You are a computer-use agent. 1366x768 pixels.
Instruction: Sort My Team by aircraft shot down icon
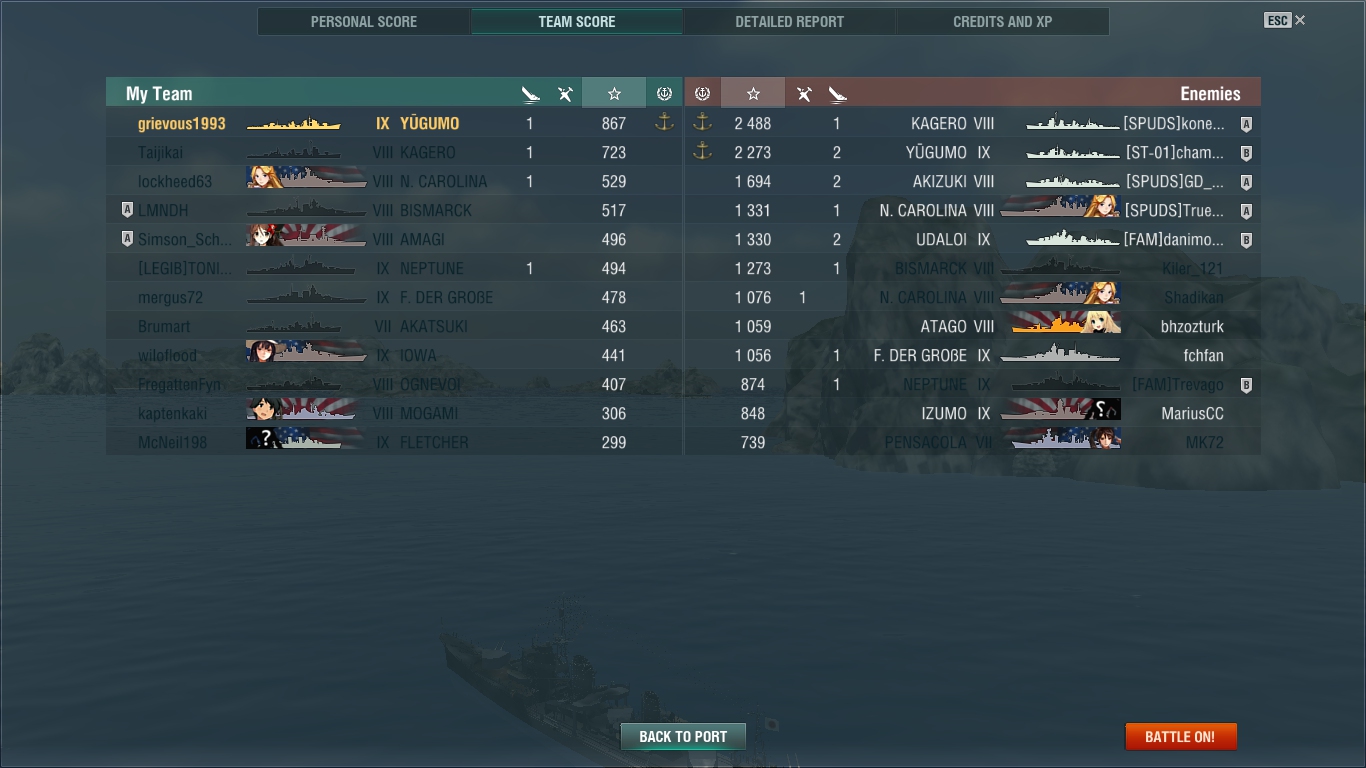pyautogui.click(x=566, y=94)
